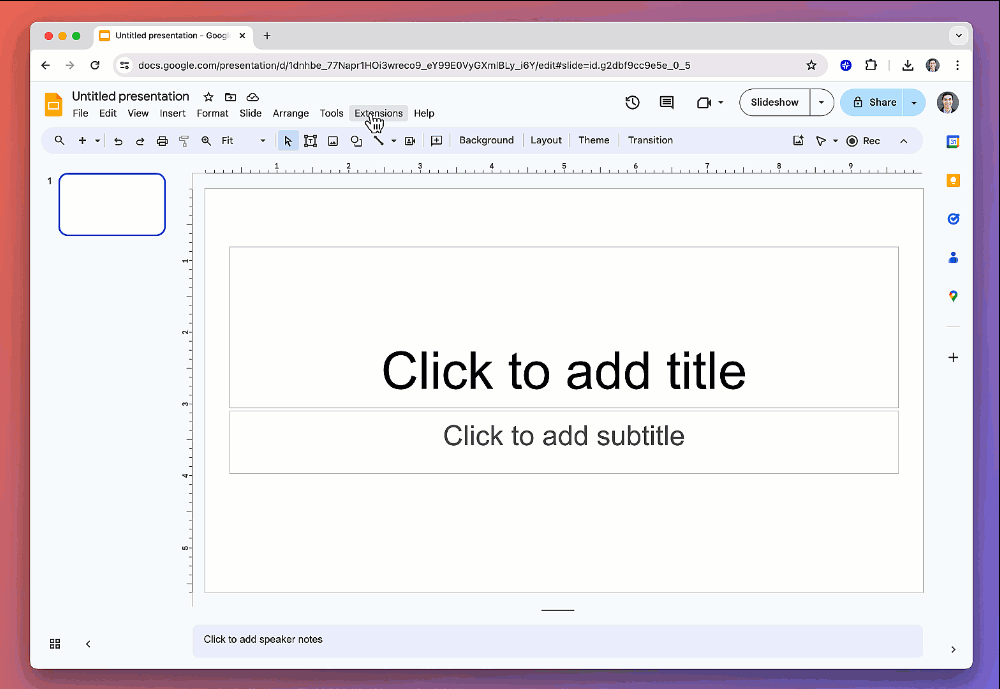Open the Google Slides home icon
Image resolution: width=1000 pixels, height=689 pixels.
54,105
